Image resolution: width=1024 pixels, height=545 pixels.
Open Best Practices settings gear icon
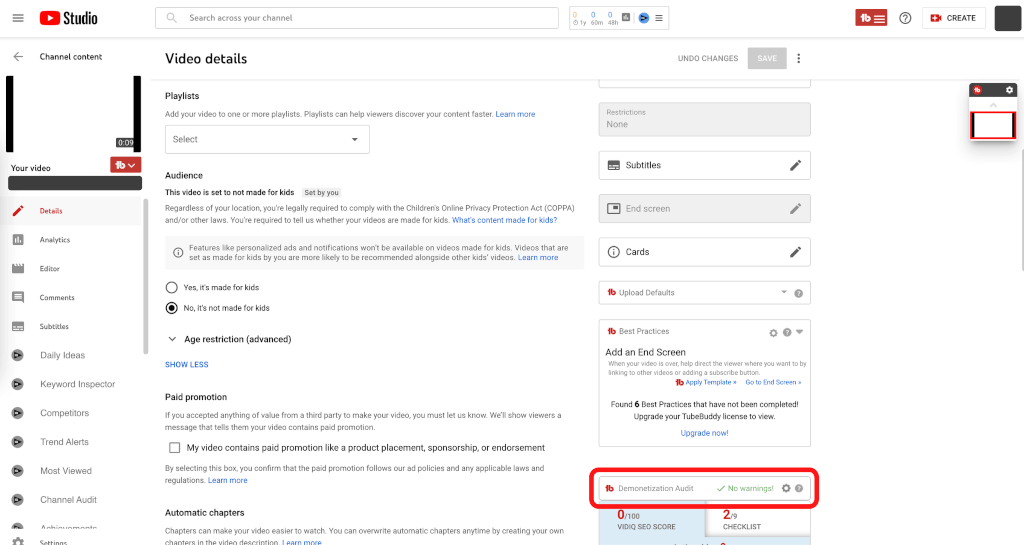773,332
